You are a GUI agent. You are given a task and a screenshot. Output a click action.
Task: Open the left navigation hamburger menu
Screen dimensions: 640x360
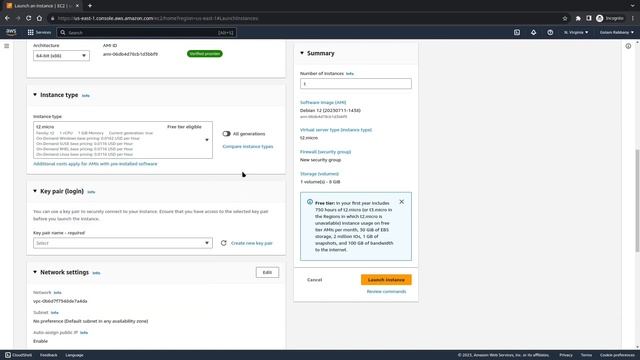point(7,46)
